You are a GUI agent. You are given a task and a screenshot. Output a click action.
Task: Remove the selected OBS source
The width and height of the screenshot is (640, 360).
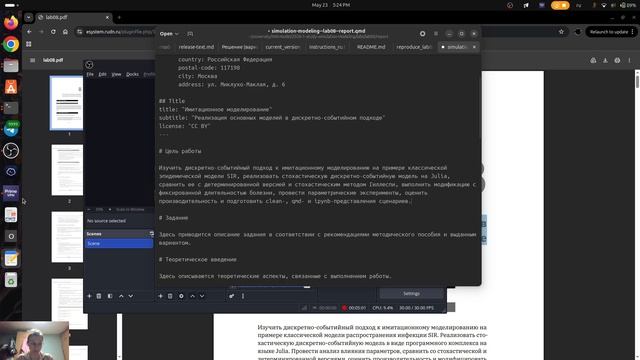(x=170, y=296)
